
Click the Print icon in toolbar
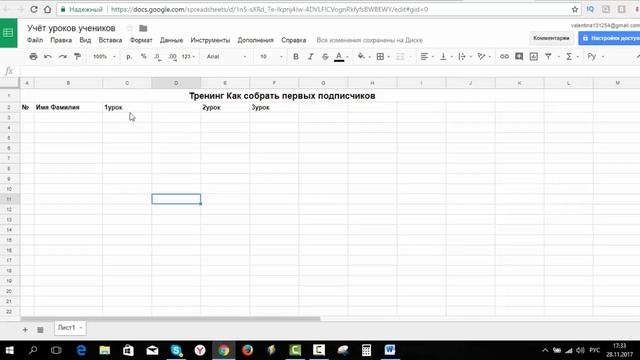pos(33,57)
